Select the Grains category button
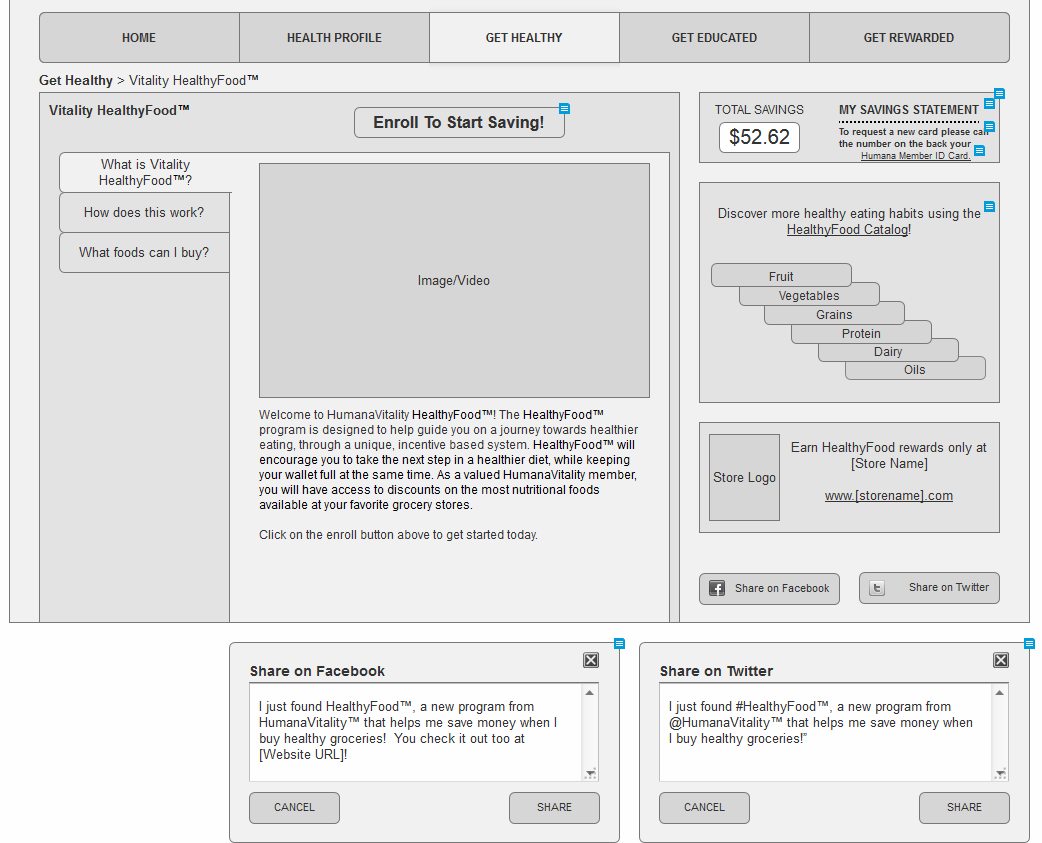 (x=834, y=314)
